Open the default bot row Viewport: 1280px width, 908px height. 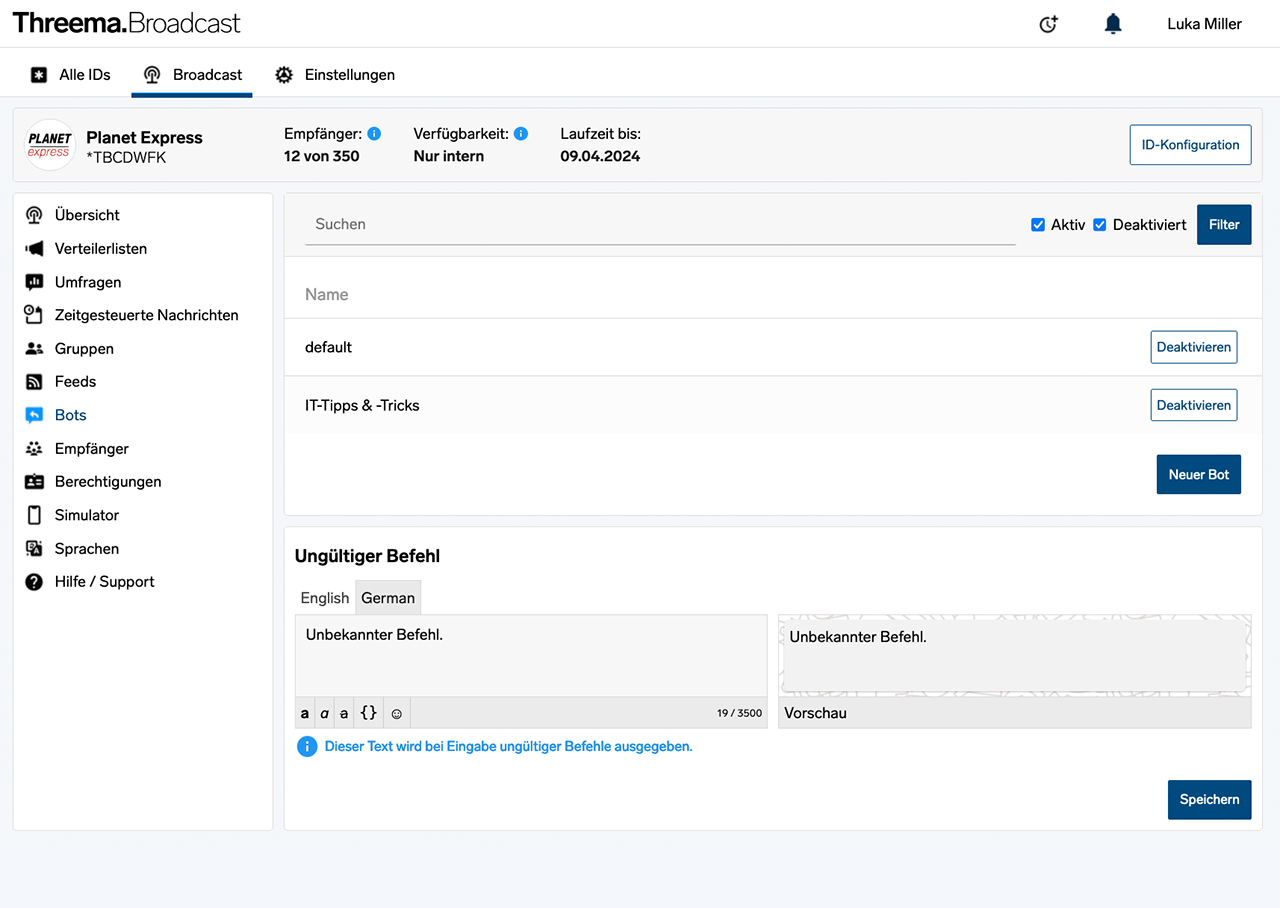[x=773, y=347]
